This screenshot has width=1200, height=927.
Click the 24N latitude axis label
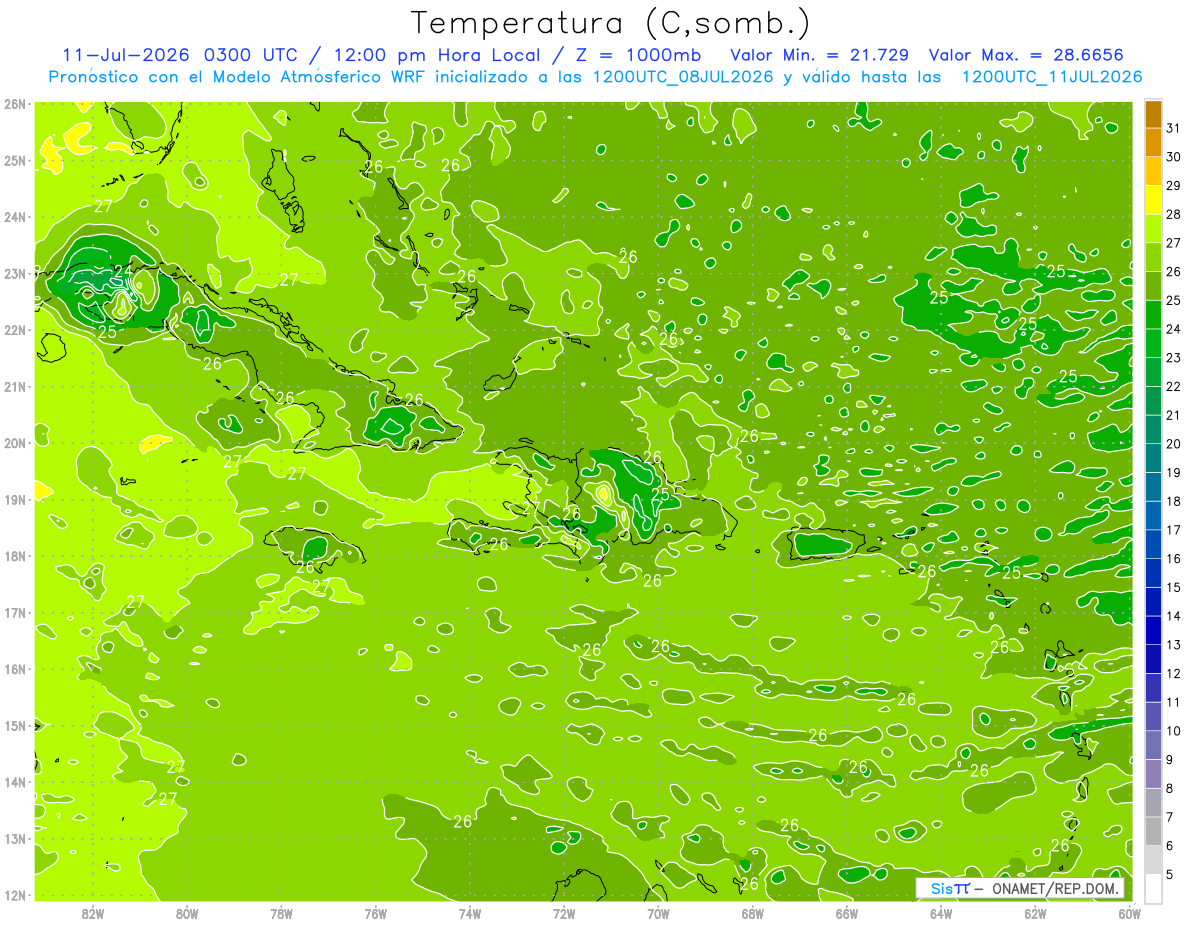[x=14, y=217]
